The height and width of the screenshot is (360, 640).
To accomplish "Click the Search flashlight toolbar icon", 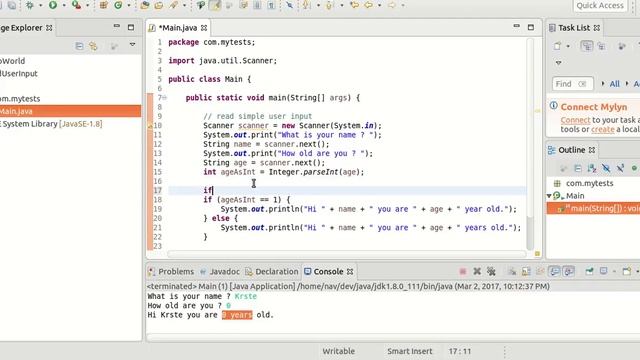I will (x=174, y=5).
